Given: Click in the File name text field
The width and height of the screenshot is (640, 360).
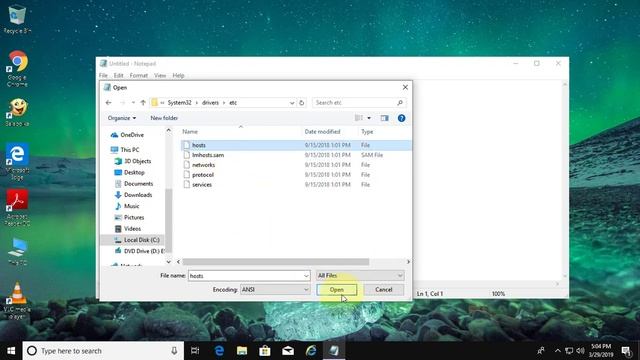Looking at the screenshot, I should [246, 276].
